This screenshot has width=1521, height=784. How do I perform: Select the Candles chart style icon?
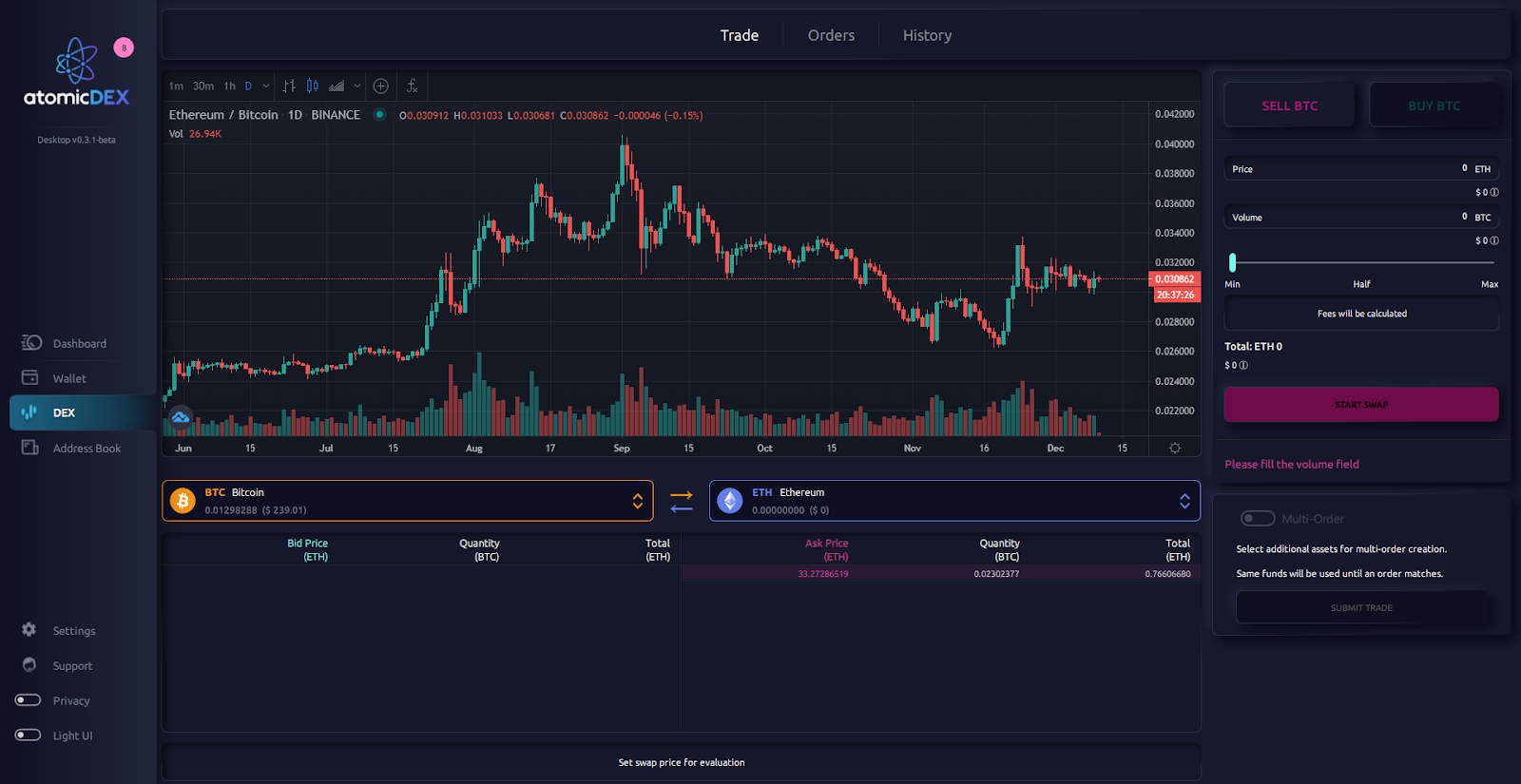pyautogui.click(x=313, y=86)
